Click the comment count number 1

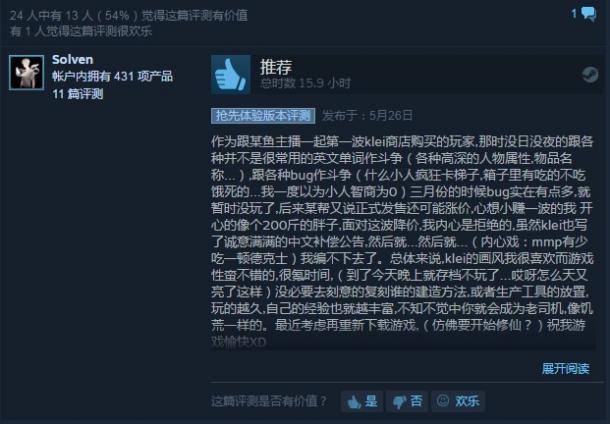click(574, 14)
